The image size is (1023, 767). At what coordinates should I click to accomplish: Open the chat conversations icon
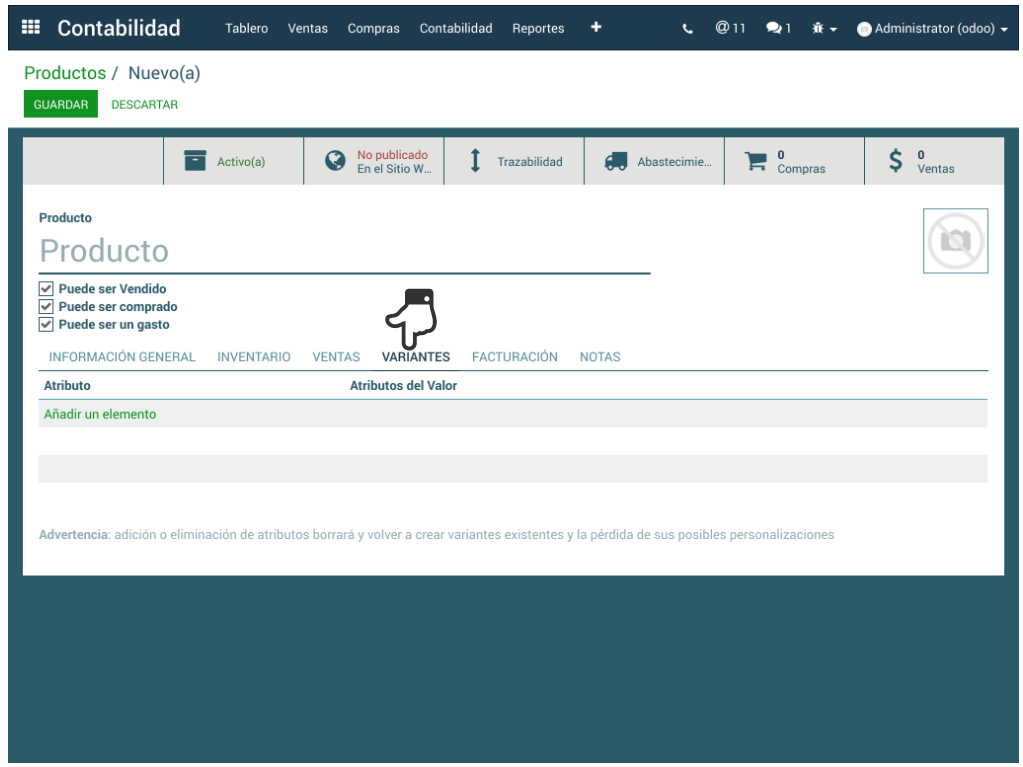click(778, 28)
